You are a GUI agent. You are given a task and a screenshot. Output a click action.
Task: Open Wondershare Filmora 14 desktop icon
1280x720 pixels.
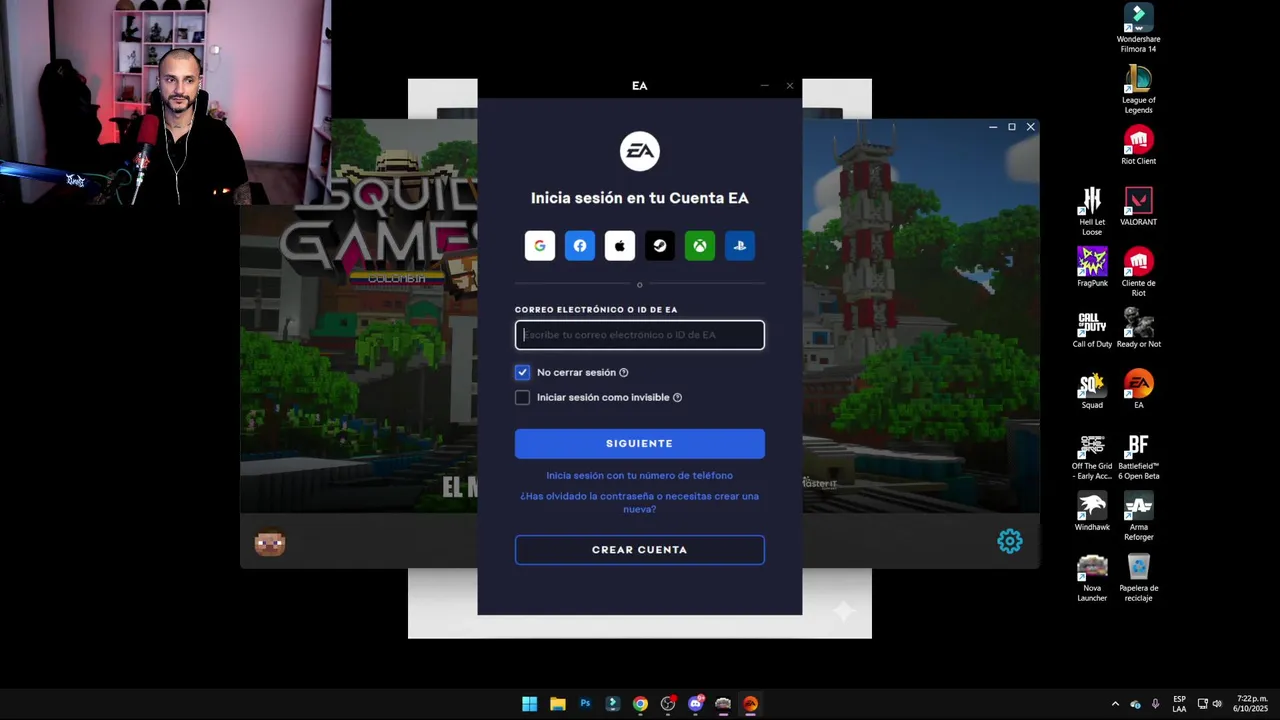[x=1138, y=28]
